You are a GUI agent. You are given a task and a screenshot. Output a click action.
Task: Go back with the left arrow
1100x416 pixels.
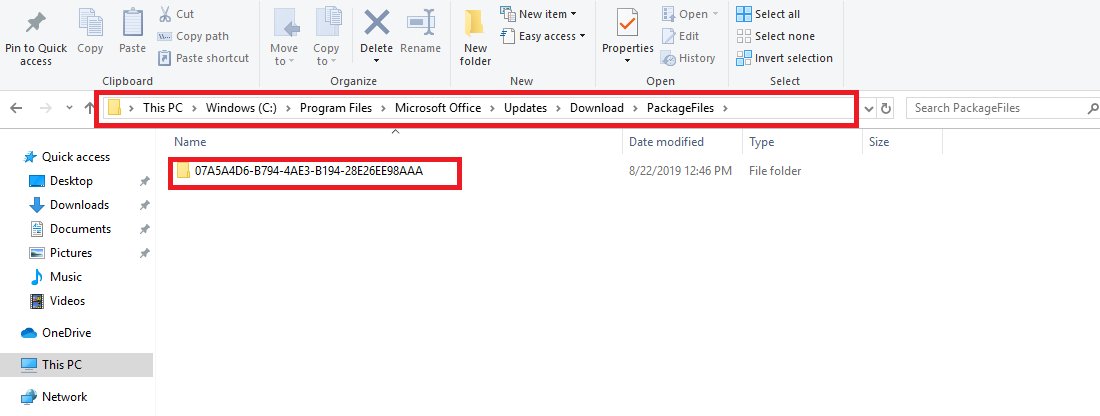pos(16,108)
